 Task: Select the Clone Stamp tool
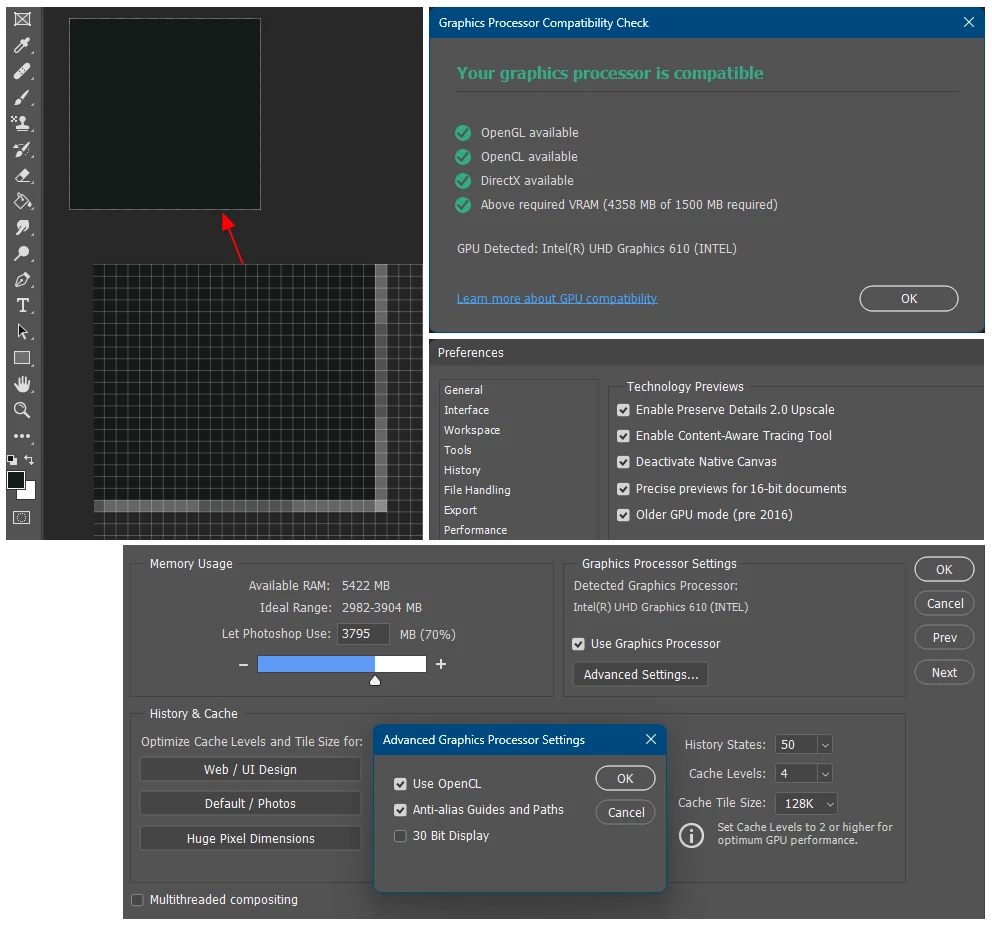[x=22, y=123]
